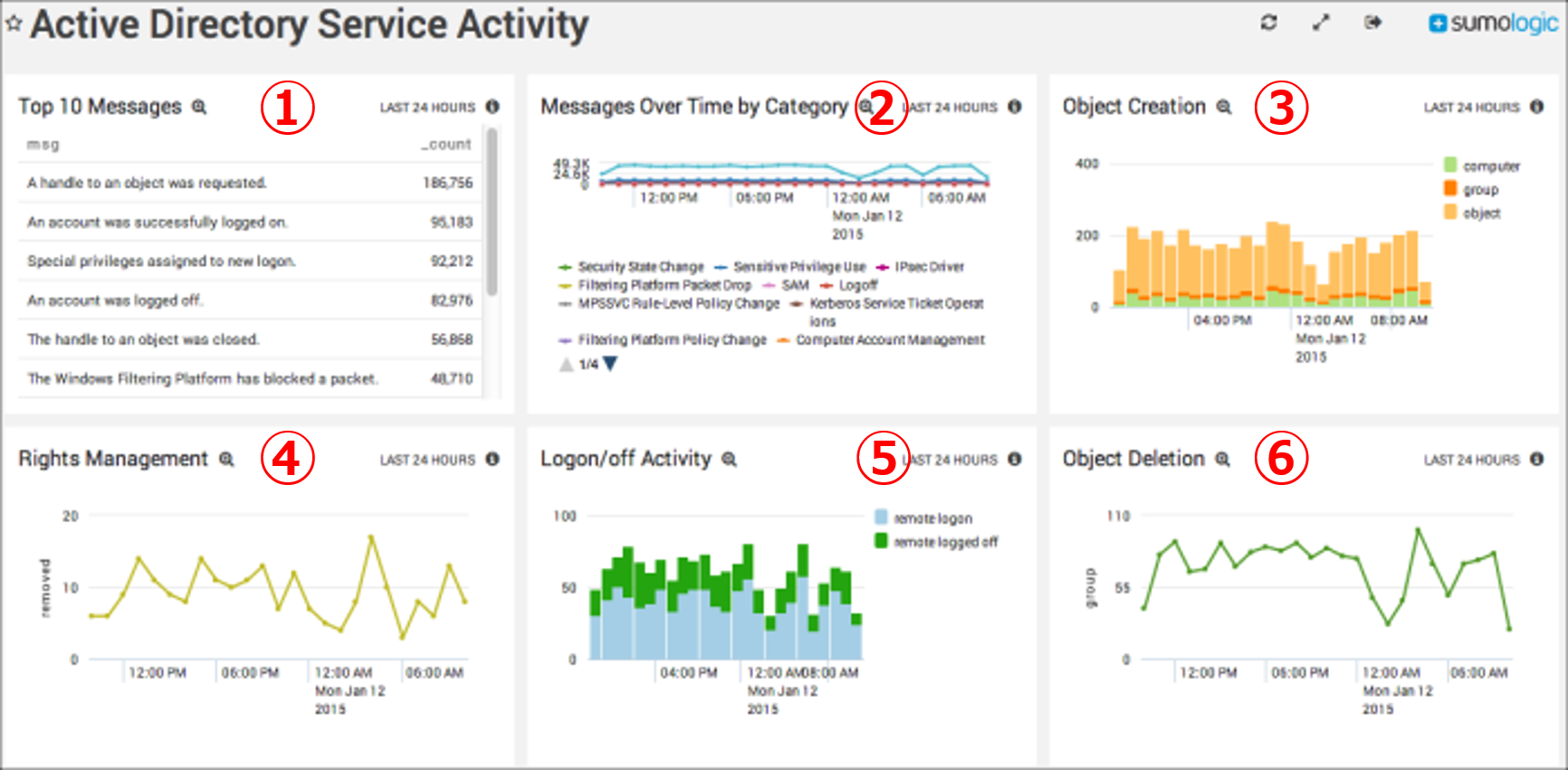1568x770 pixels.
Task: Toggle Sensitive Privilege Use legend entry
Action: pyautogui.click(x=790, y=267)
